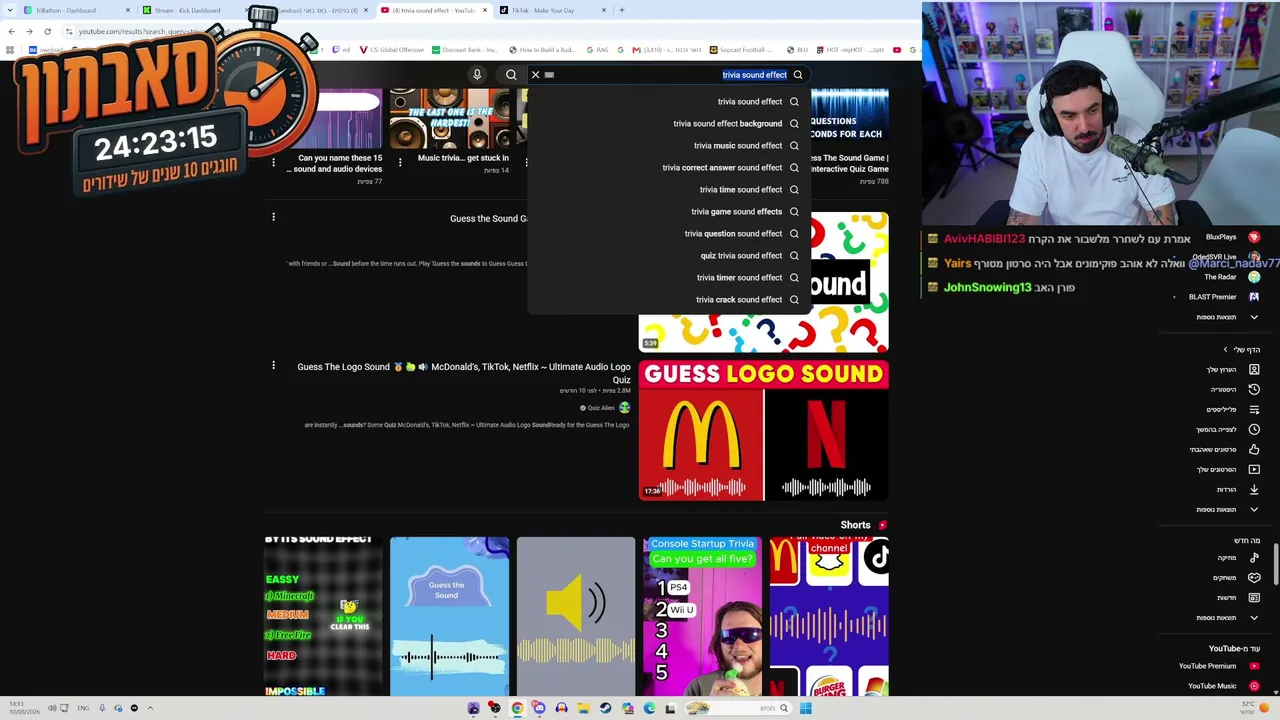The height and width of the screenshot is (720, 1280).
Task: Click the Windows Start button on the taskbar
Action: click(805, 709)
